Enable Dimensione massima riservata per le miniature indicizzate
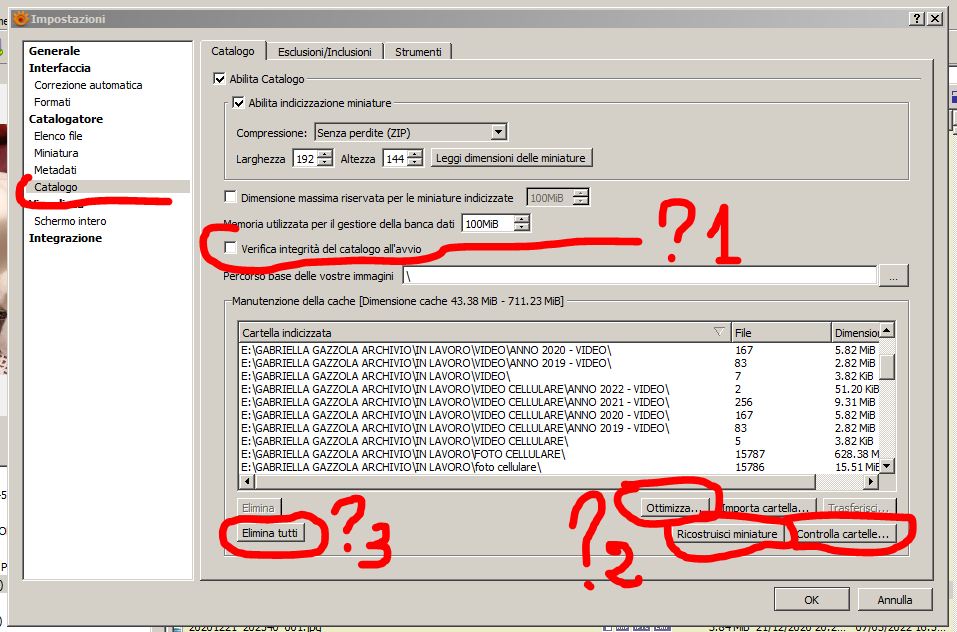 [230, 197]
